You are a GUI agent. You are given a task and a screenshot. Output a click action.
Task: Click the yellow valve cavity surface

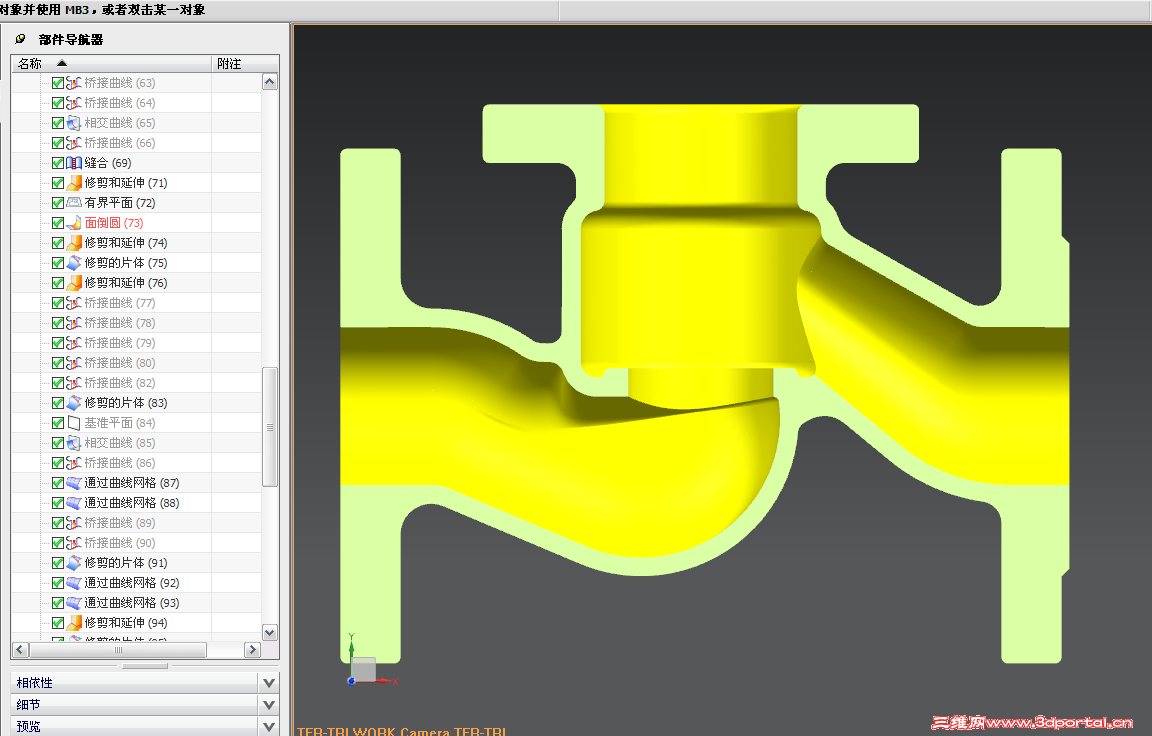pyautogui.click(x=691, y=294)
